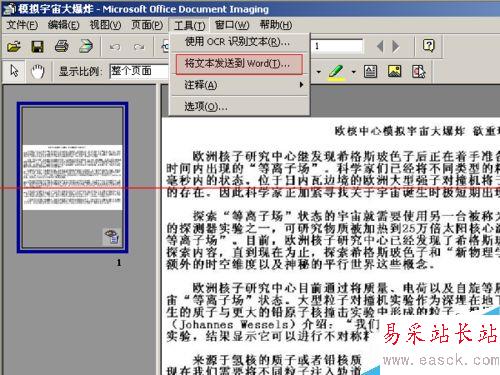Click the 工具(T) menu
The height and width of the screenshot is (375, 500).
[x=189, y=25]
